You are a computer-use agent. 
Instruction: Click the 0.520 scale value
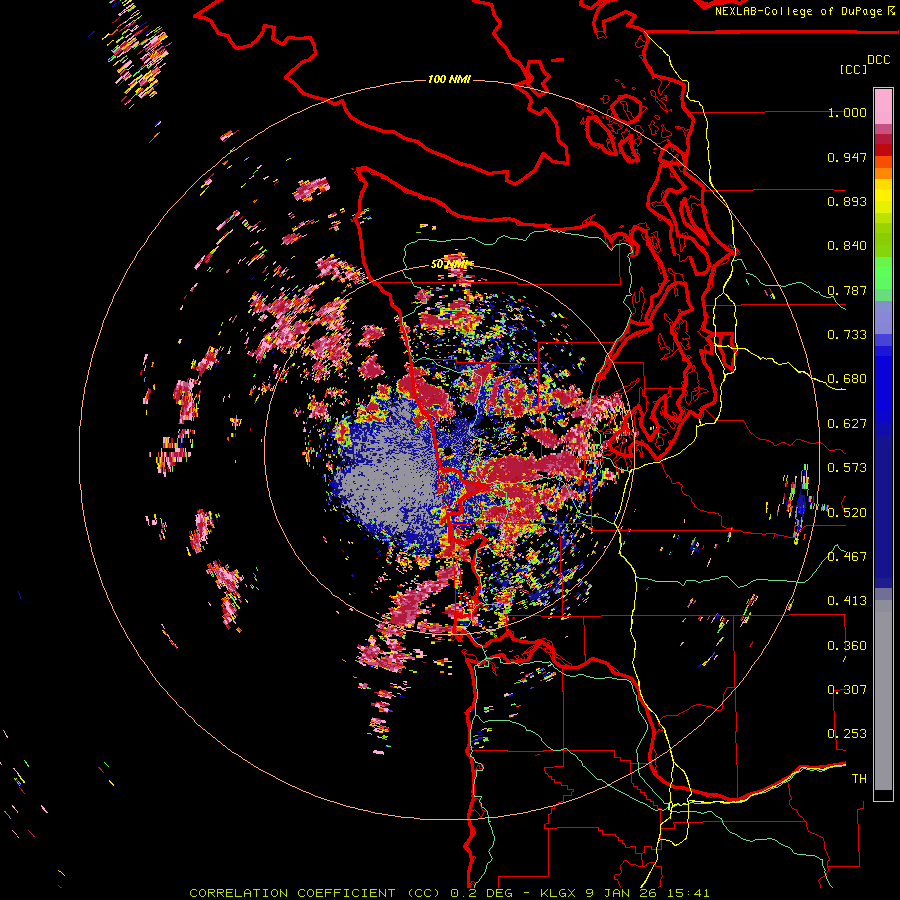[x=847, y=512]
